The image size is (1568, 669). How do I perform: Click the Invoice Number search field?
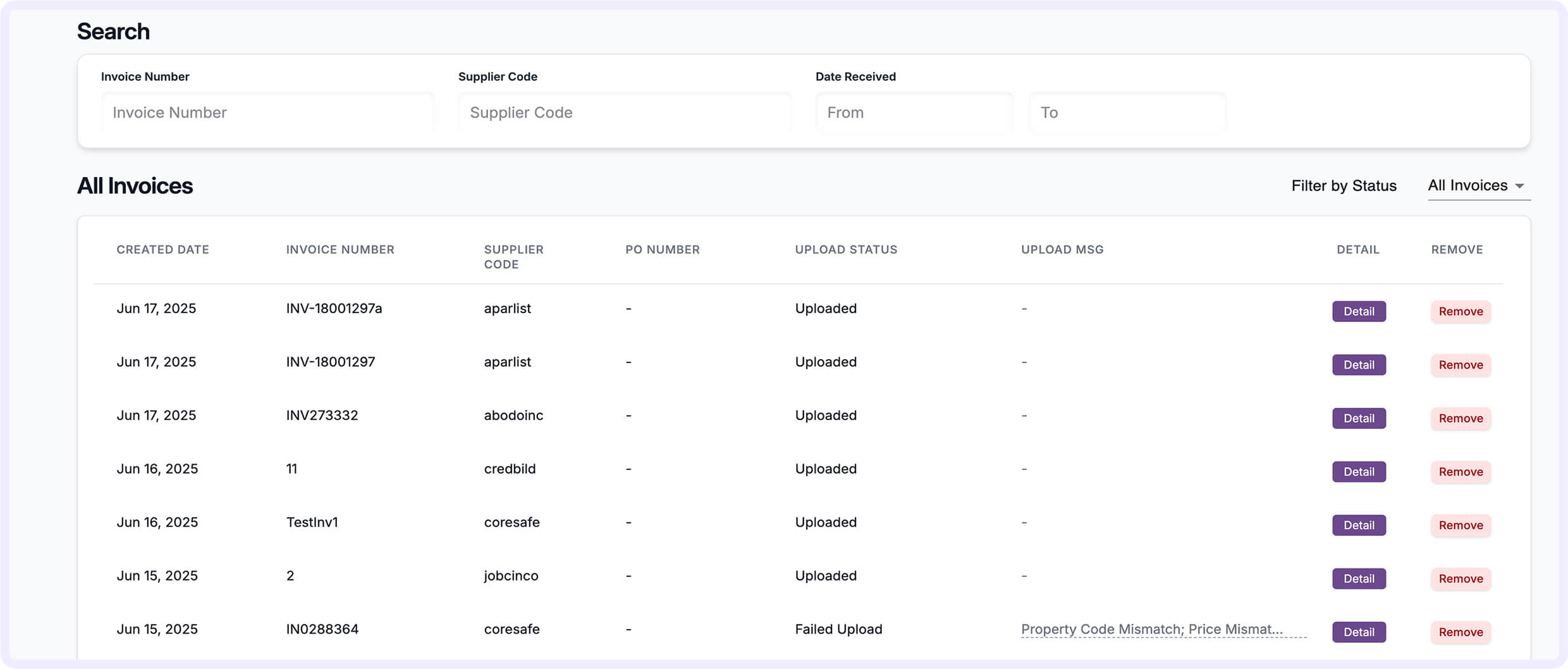tap(268, 112)
